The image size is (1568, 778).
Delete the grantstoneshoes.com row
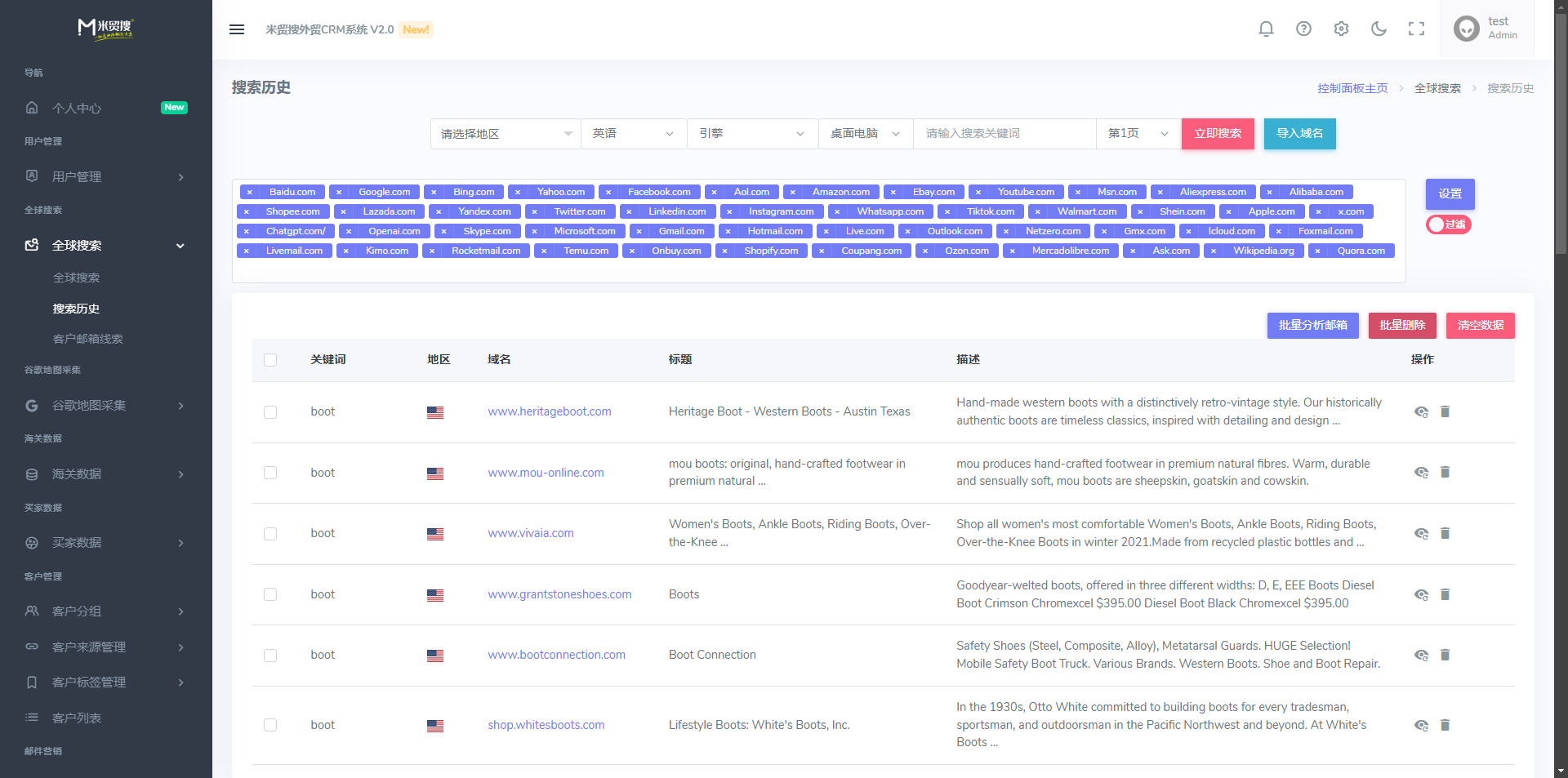pyautogui.click(x=1445, y=594)
